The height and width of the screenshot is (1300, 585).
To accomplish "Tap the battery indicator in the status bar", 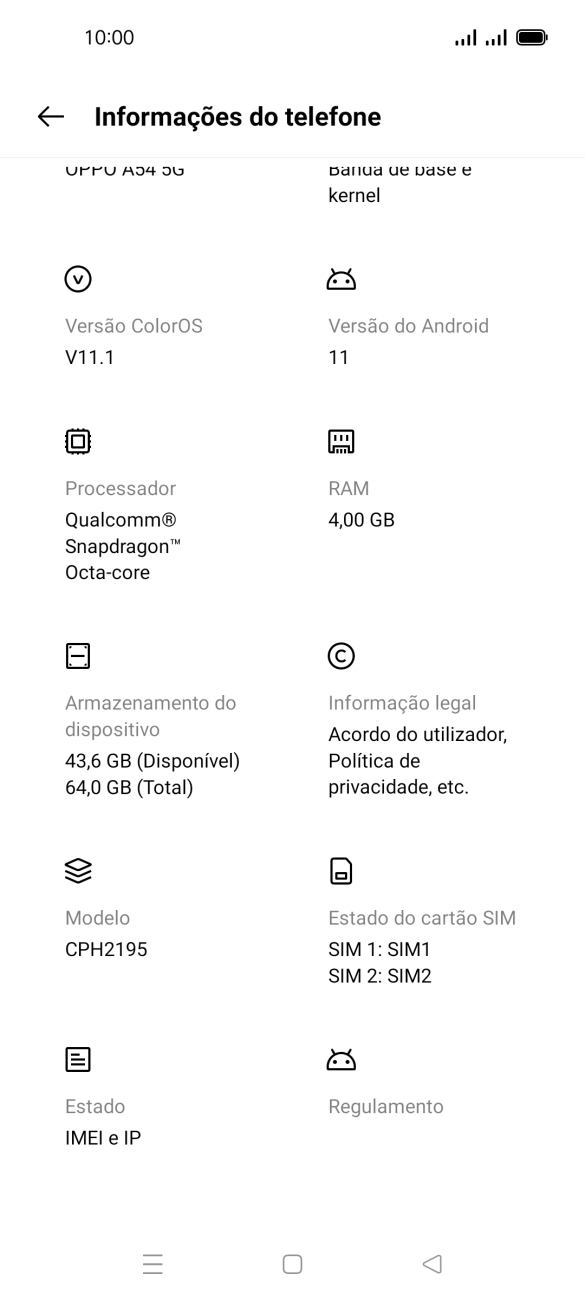I will (x=530, y=37).
